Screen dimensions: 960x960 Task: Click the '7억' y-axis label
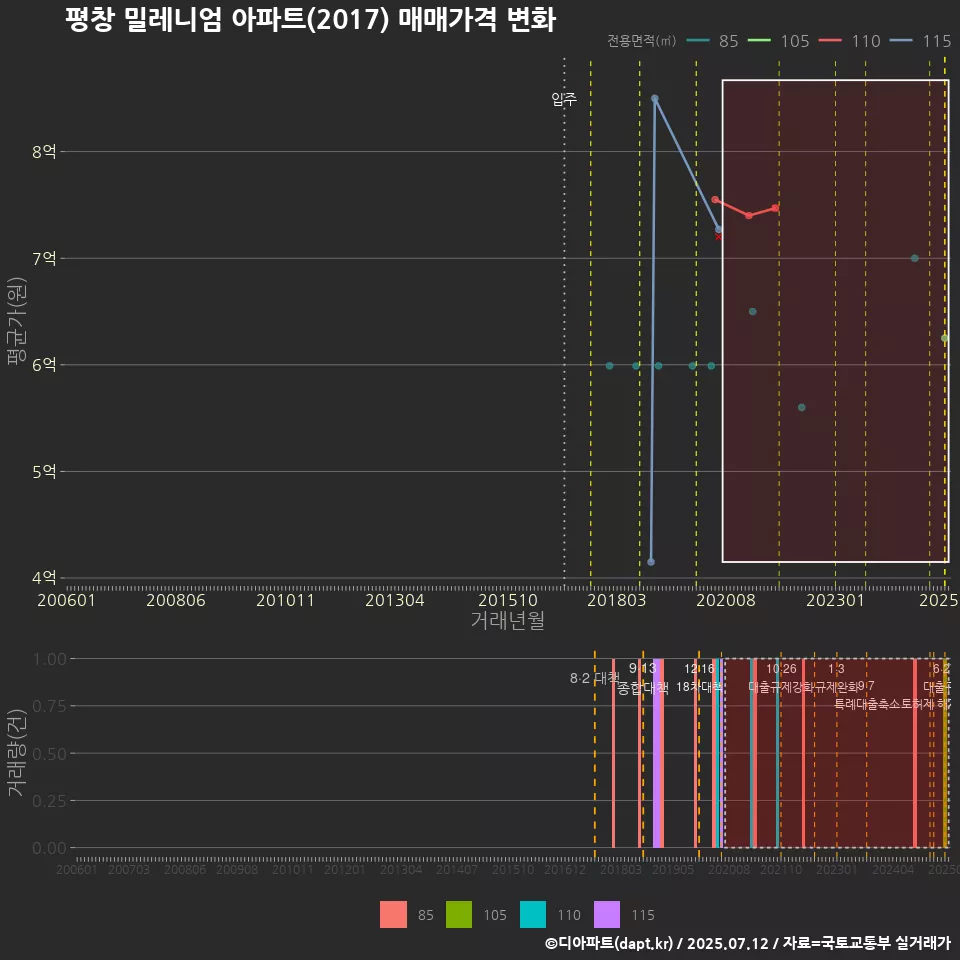pyautogui.click(x=44, y=258)
